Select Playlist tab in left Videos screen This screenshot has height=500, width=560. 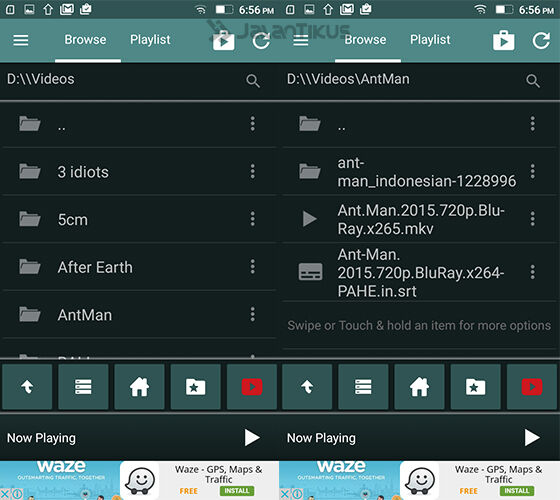[x=150, y=40]
